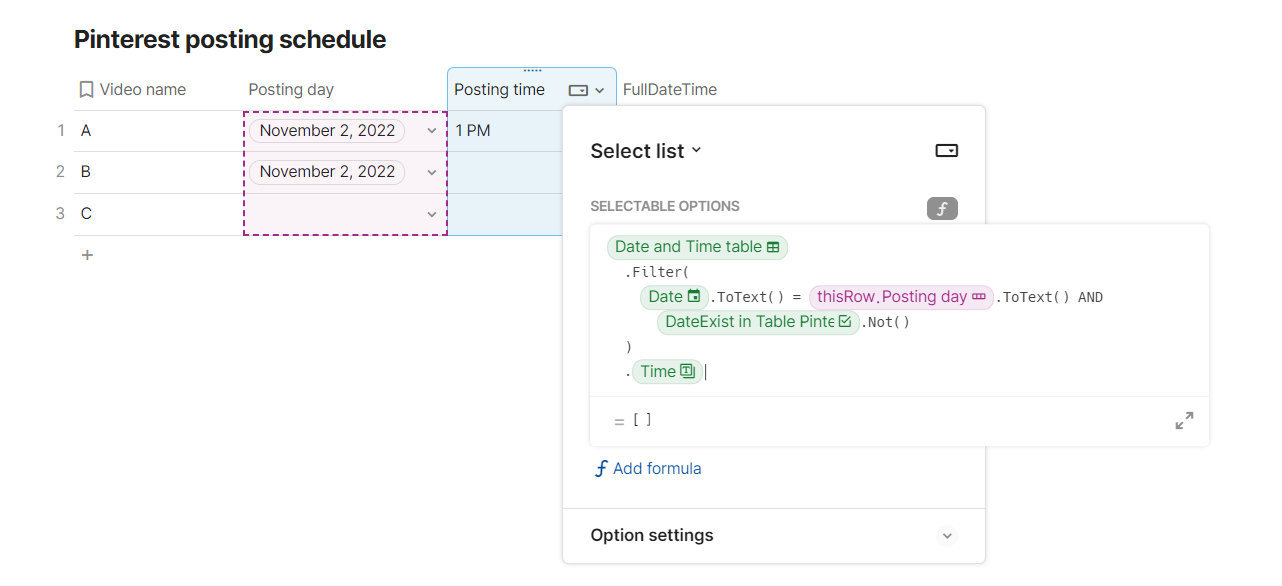Expand the Option settings section

point(946,536)
